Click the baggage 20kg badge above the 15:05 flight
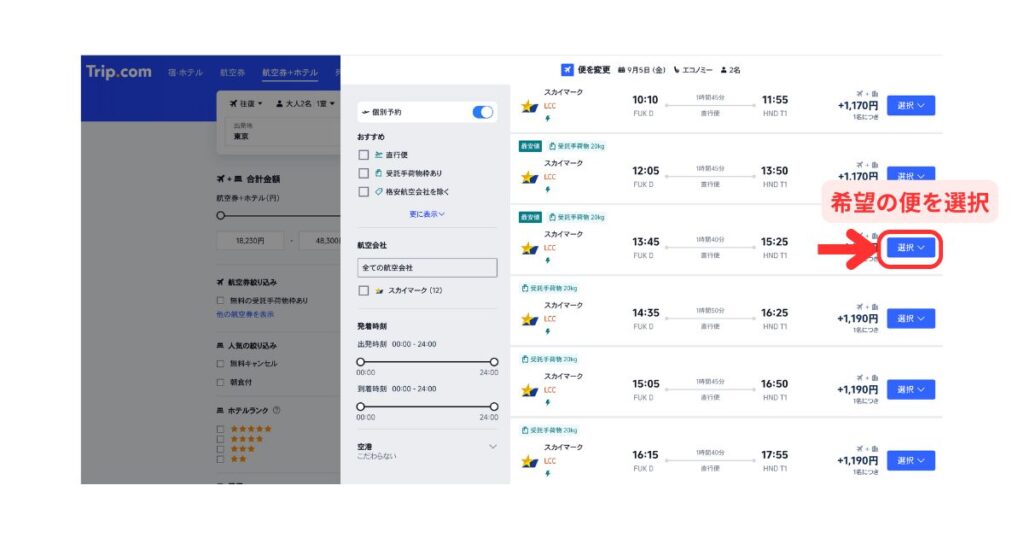Image resolution: width=1024 pixels, height=538 pixels. click(549, 359)
